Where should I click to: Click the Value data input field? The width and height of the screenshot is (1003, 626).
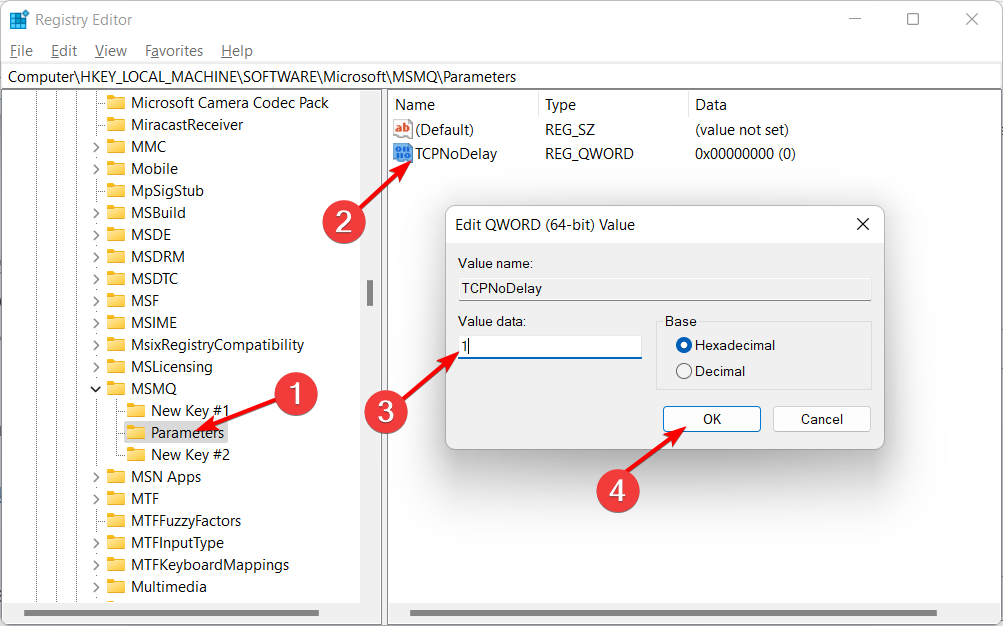pos(549,347)
